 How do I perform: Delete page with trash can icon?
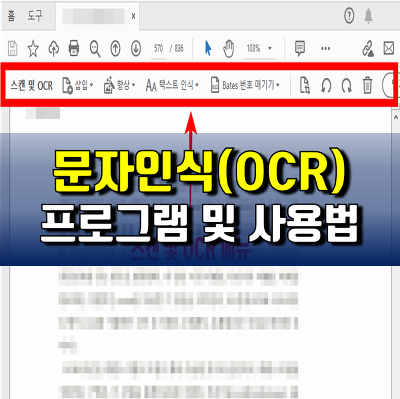pos(367,85)
